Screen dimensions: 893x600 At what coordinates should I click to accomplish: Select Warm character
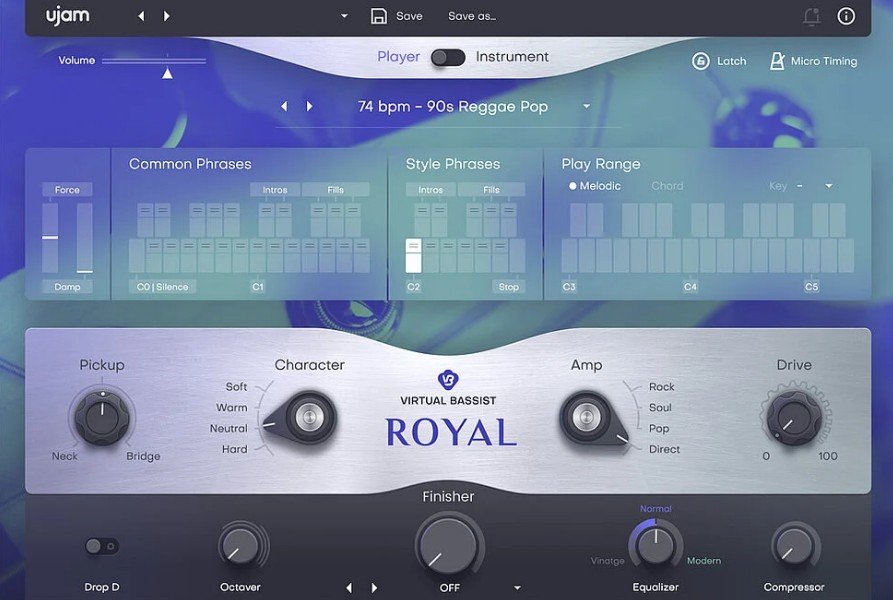(232, 408)
